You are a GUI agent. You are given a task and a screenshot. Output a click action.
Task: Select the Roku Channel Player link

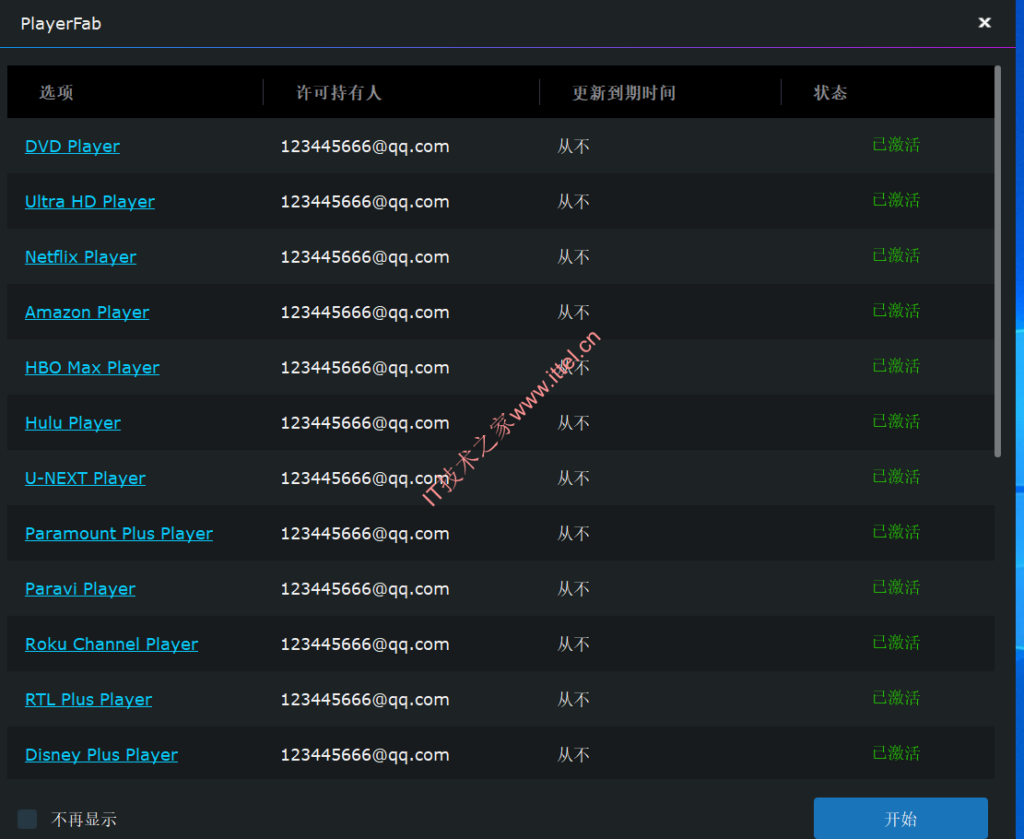click(x=111, y=644)
